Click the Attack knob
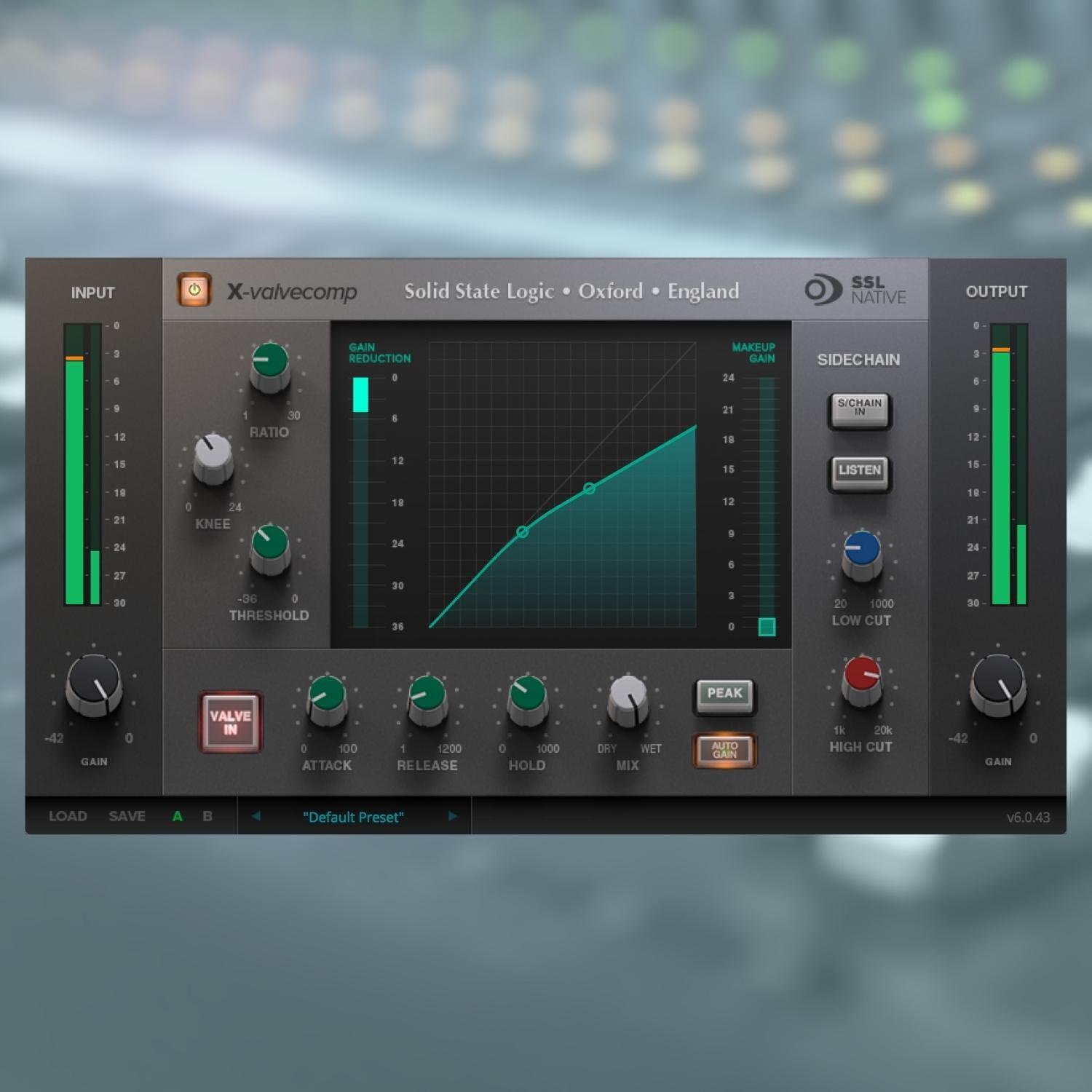This screenshot has height=1092, width=1092. [x=328, y=700]
